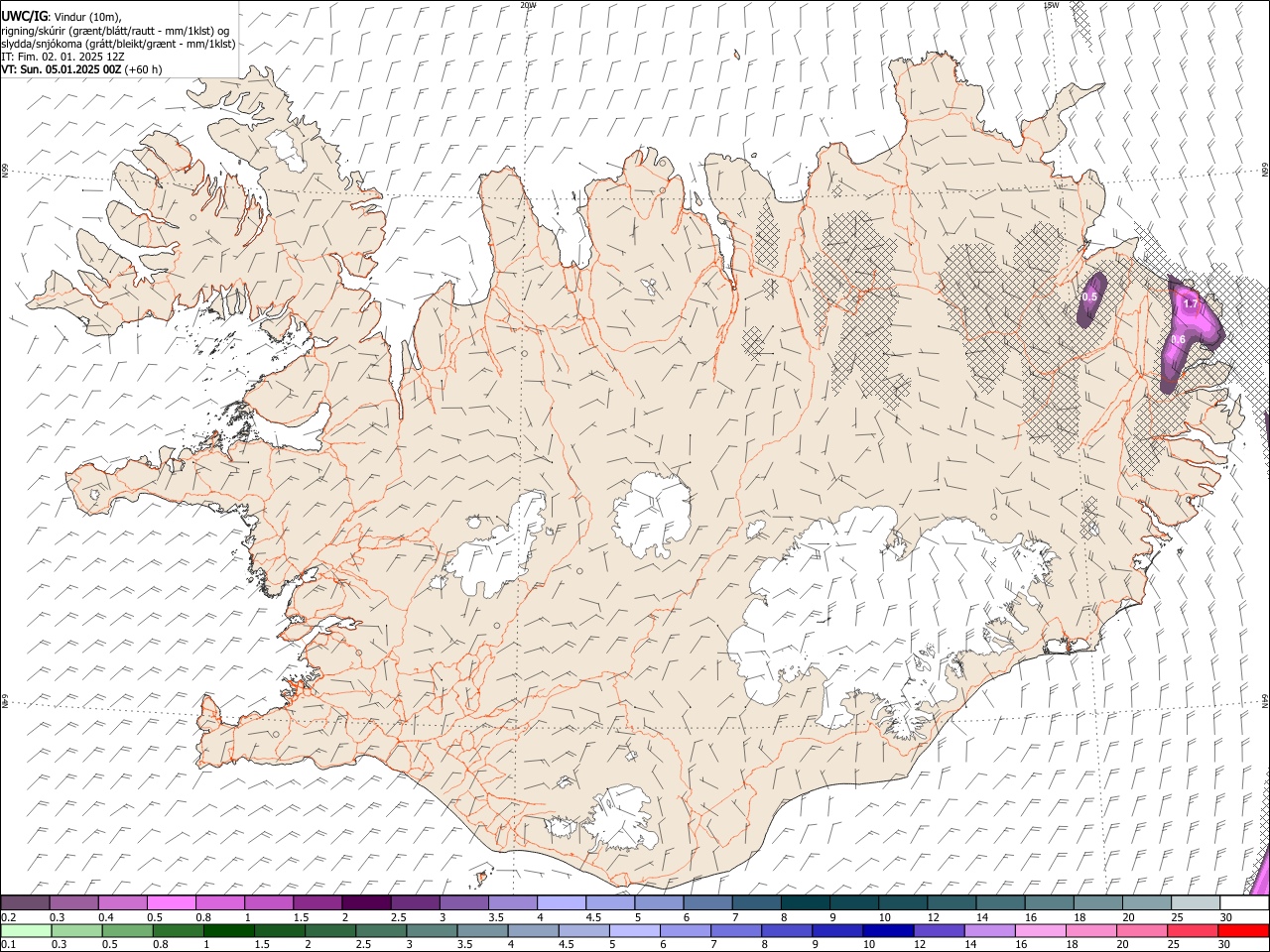Click the UWC/IG title in the legend

24,17
